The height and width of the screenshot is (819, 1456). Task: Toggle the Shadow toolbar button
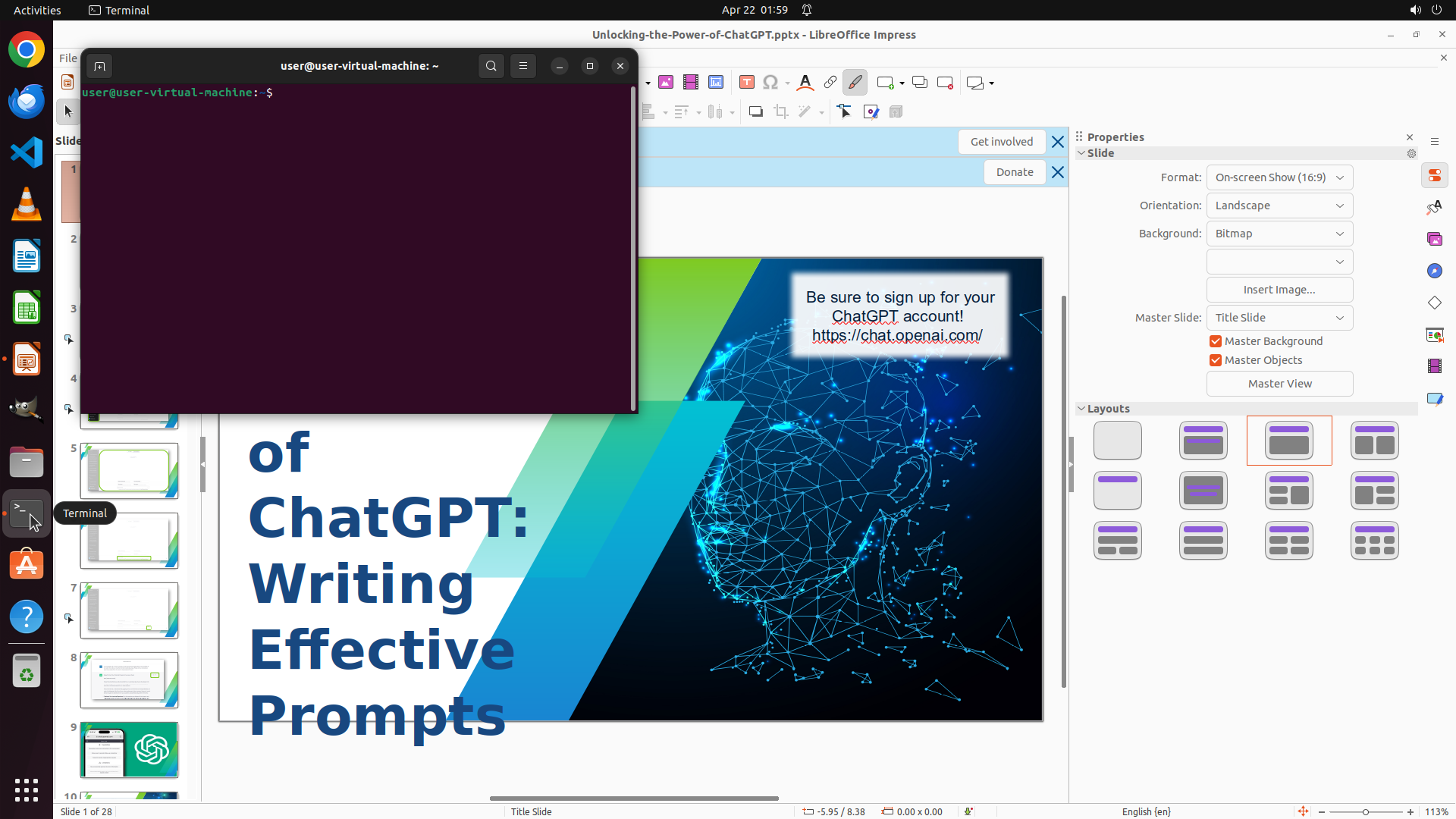tap(755, 112)
